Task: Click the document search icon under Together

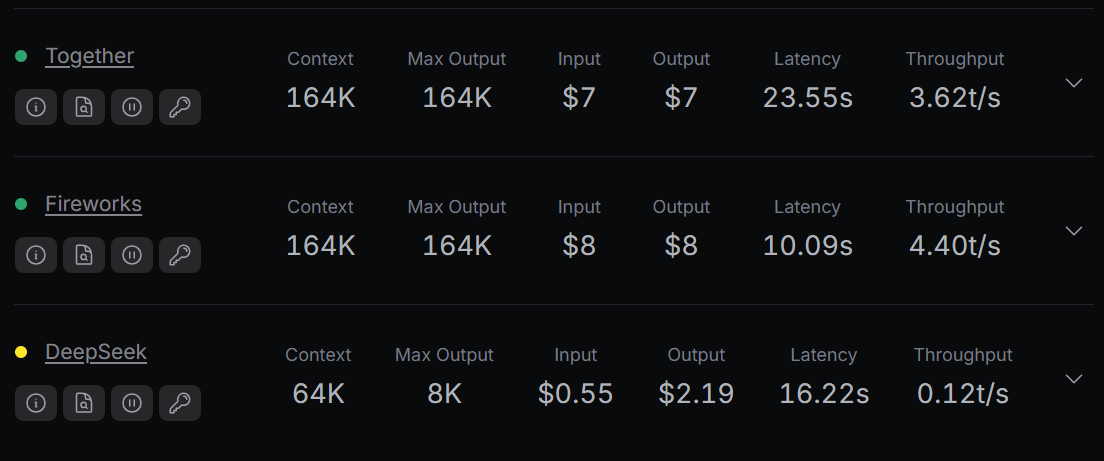Action: pos(84,107)
